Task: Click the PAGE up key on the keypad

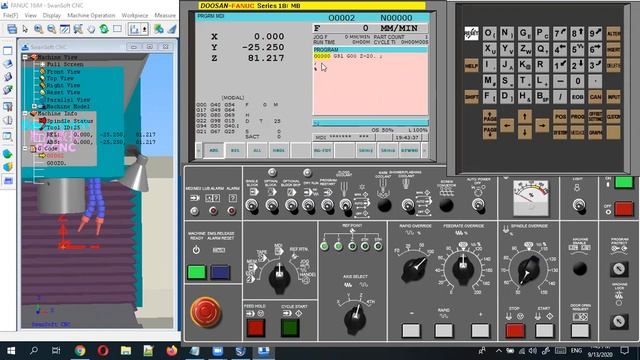Action: coord(489,117)
